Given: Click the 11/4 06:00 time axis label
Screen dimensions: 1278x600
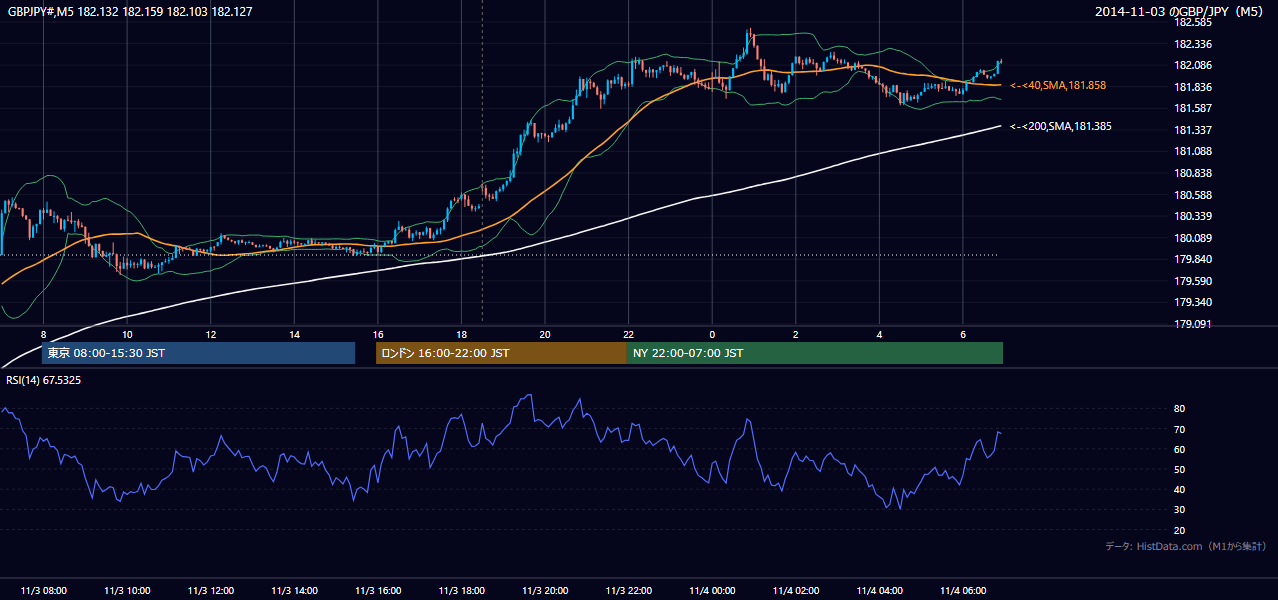Looking at the screenshot, I should point(962,591).
